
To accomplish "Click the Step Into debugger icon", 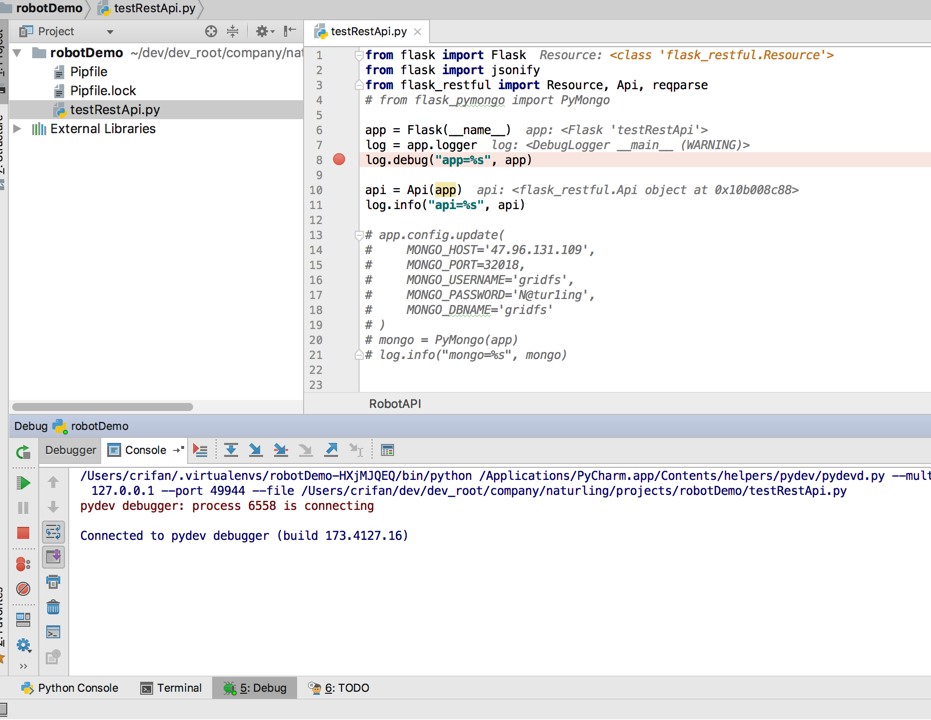I will click(x=256, y=451).
